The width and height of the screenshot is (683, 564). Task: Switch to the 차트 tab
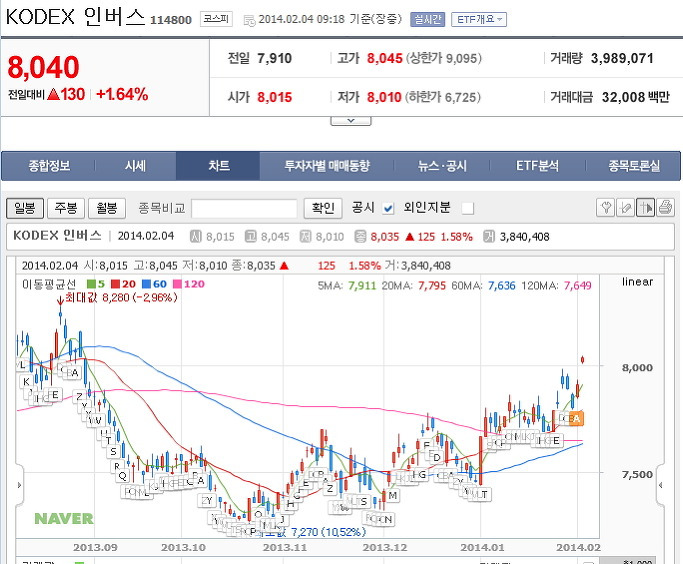point(218,165)
